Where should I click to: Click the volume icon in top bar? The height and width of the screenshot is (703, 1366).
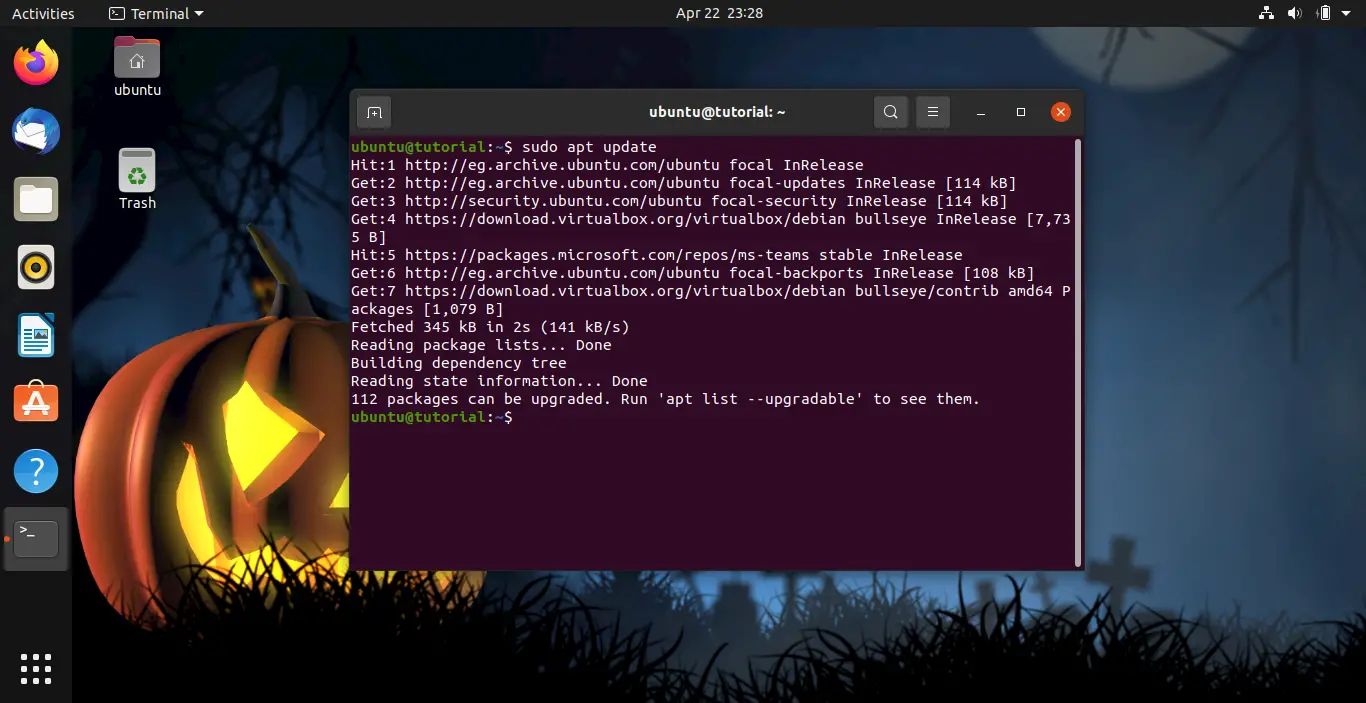(x=1295, y=13)
